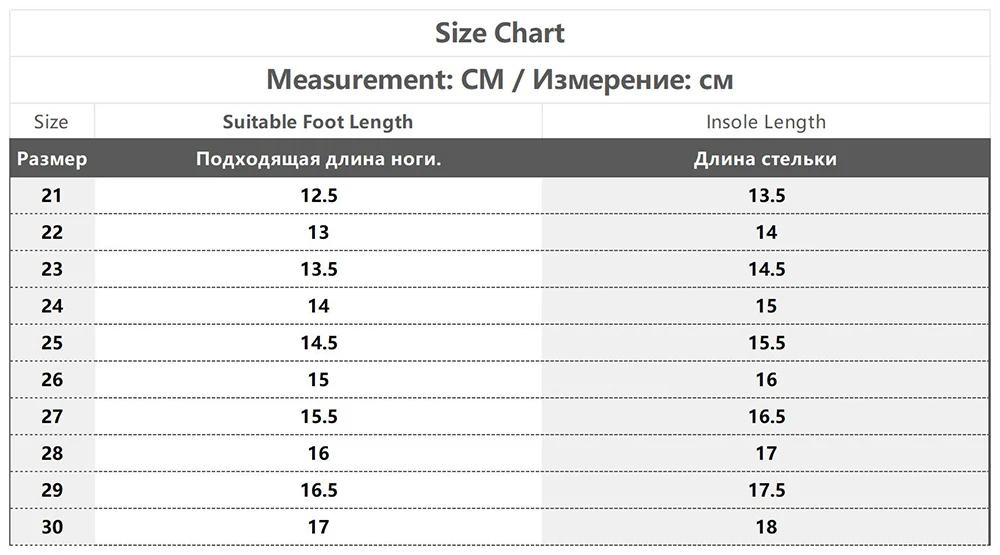
Task: Select size 30 row label
Action: [x=52, y=527]
